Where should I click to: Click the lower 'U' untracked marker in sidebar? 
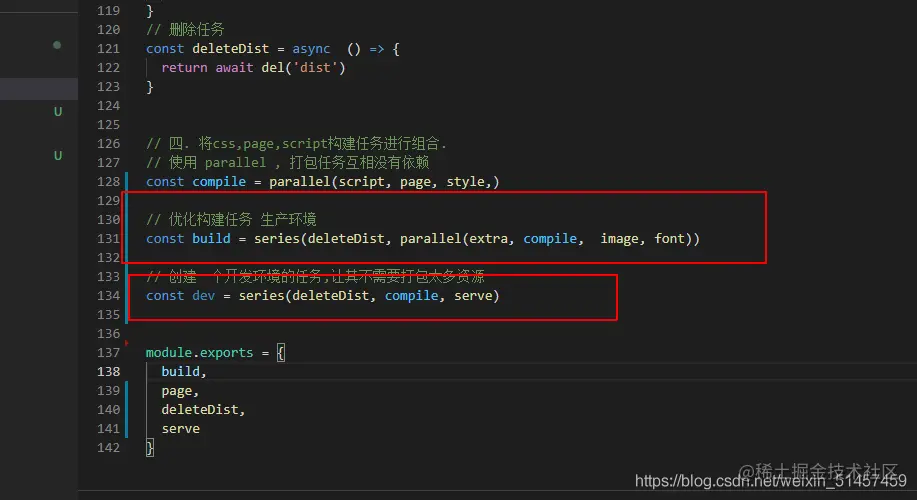pyautogui.click(x=58, y=156)
